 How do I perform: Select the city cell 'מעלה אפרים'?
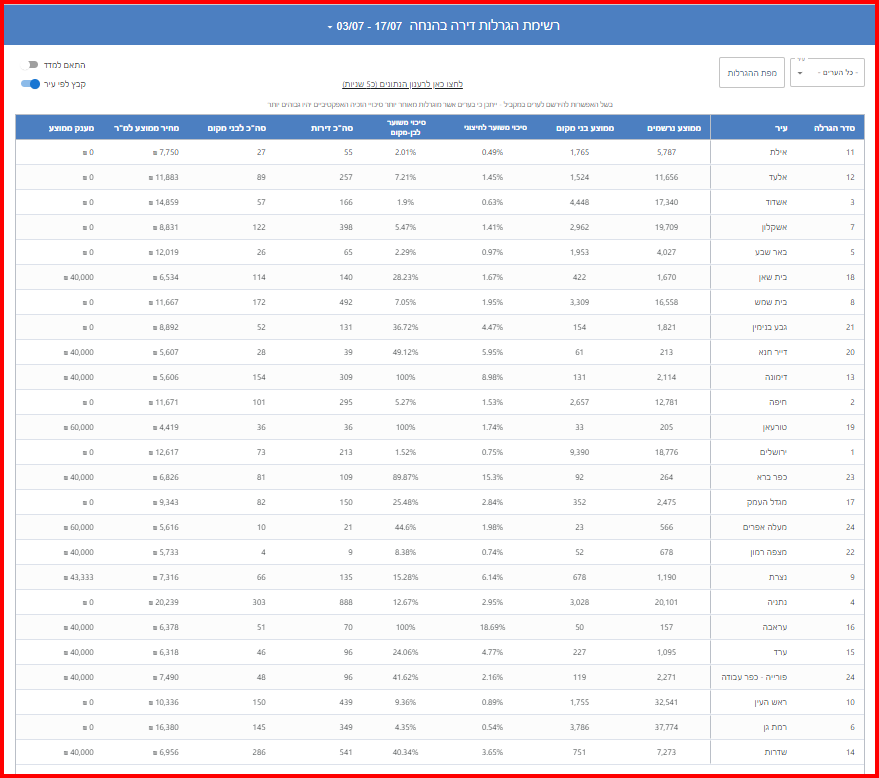[x=765, y=527]
